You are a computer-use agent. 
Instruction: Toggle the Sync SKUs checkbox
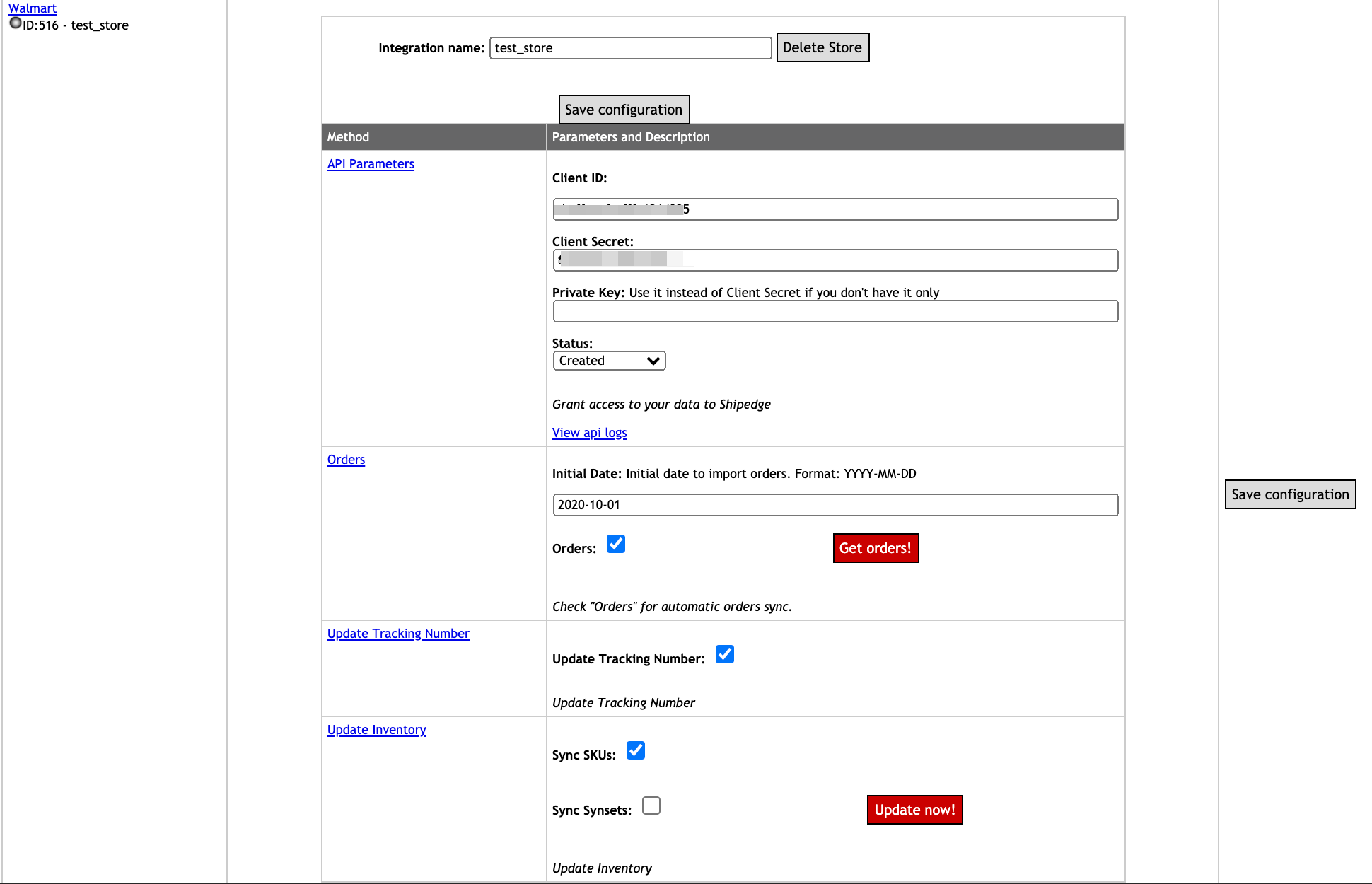coord(635,750)
